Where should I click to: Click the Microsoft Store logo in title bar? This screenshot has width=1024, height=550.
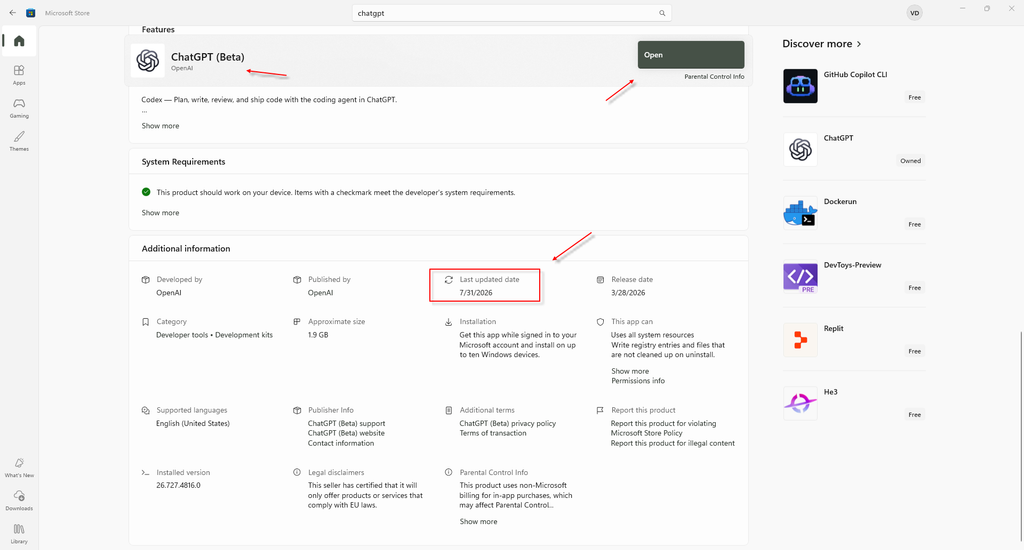31,13
